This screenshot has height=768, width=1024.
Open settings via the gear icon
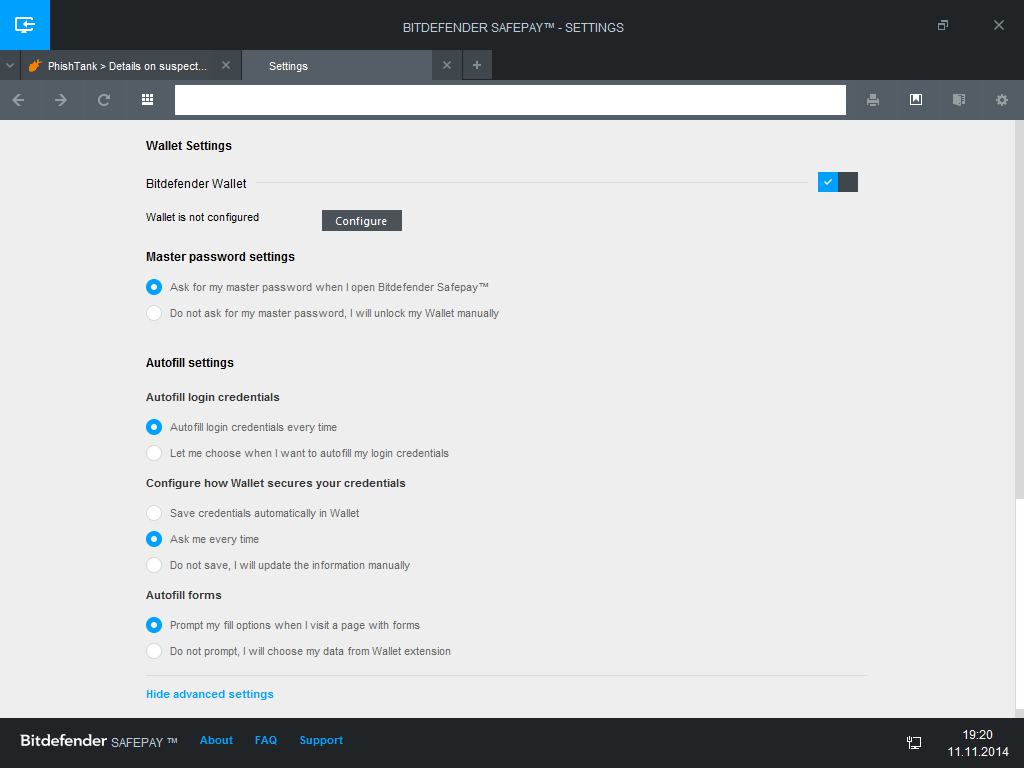click(1002, 100)
